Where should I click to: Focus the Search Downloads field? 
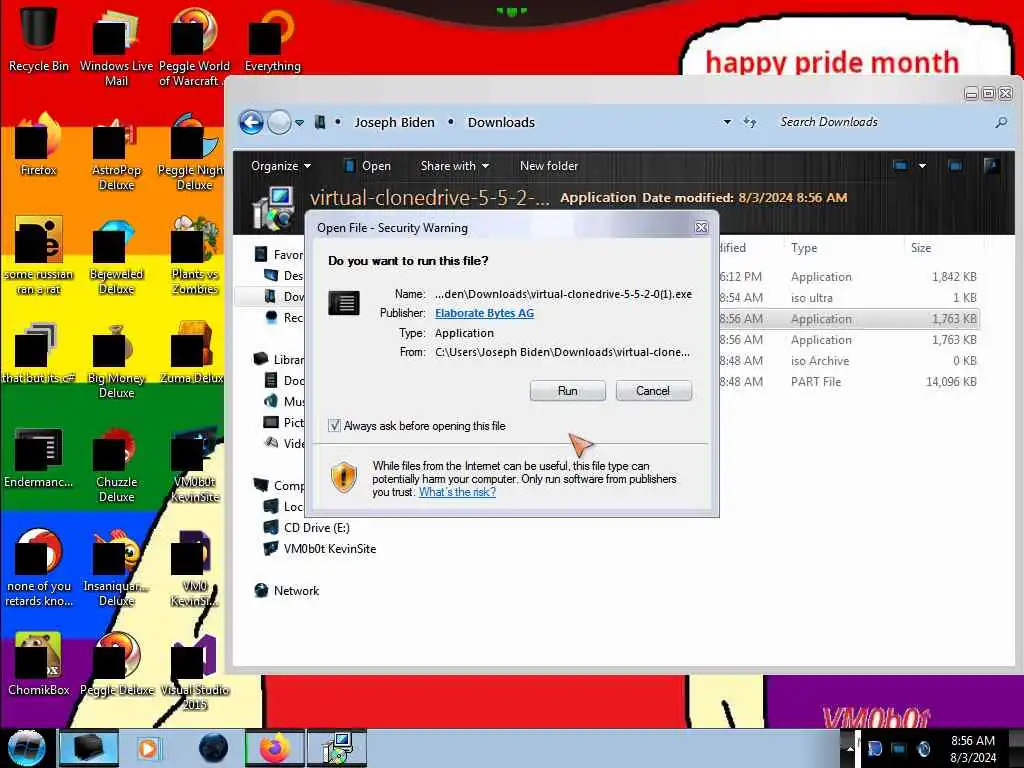coord(882,122)
